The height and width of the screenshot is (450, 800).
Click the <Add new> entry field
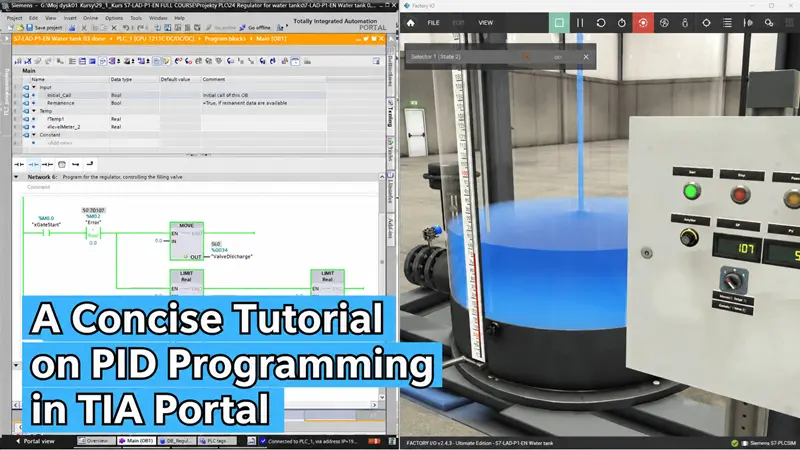[60, 143]
